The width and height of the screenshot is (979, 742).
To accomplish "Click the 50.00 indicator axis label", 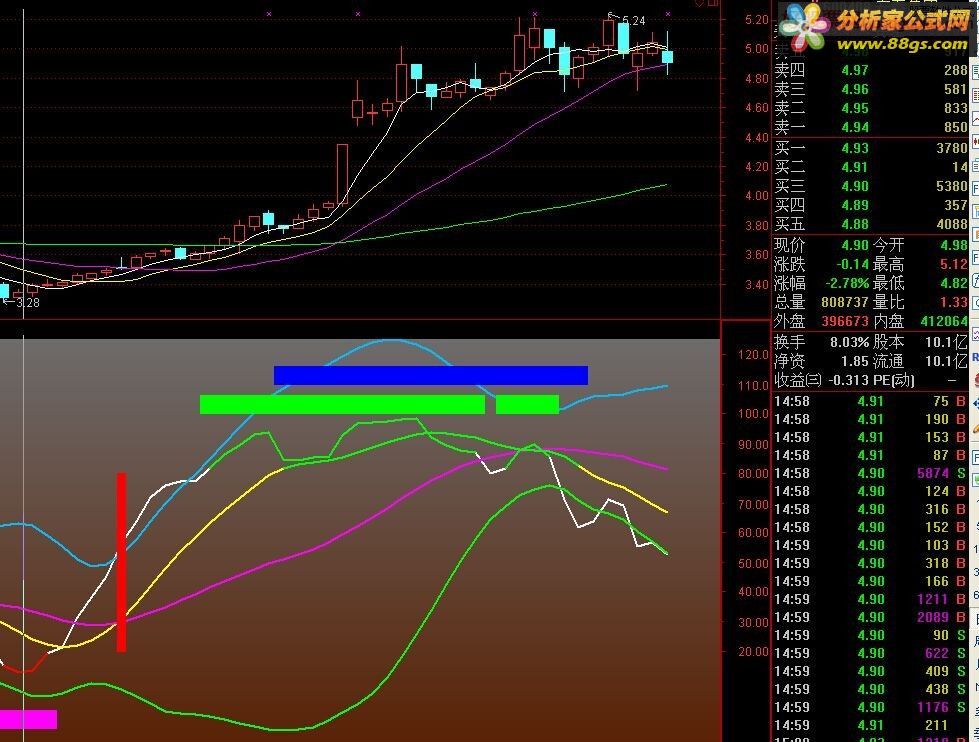I will [753, 563].
